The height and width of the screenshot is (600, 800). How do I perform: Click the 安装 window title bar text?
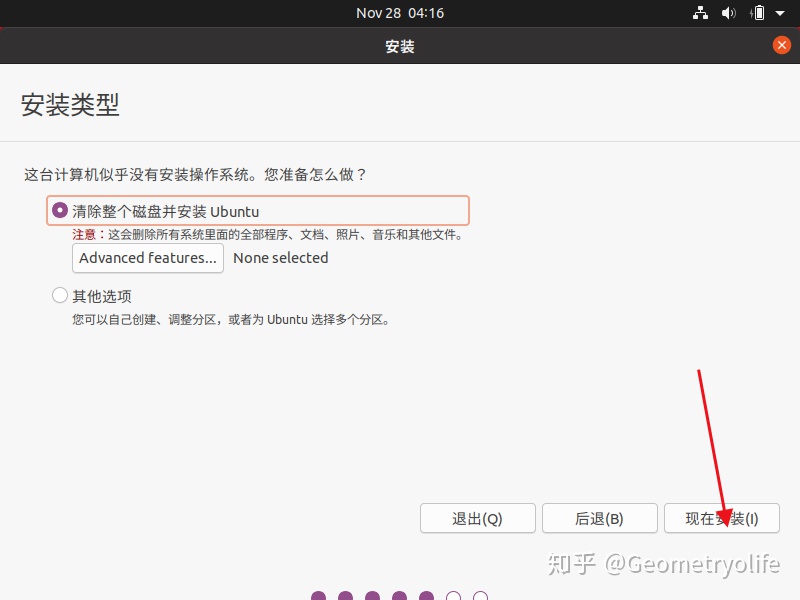pyautogui.click(x=400, y=46)
